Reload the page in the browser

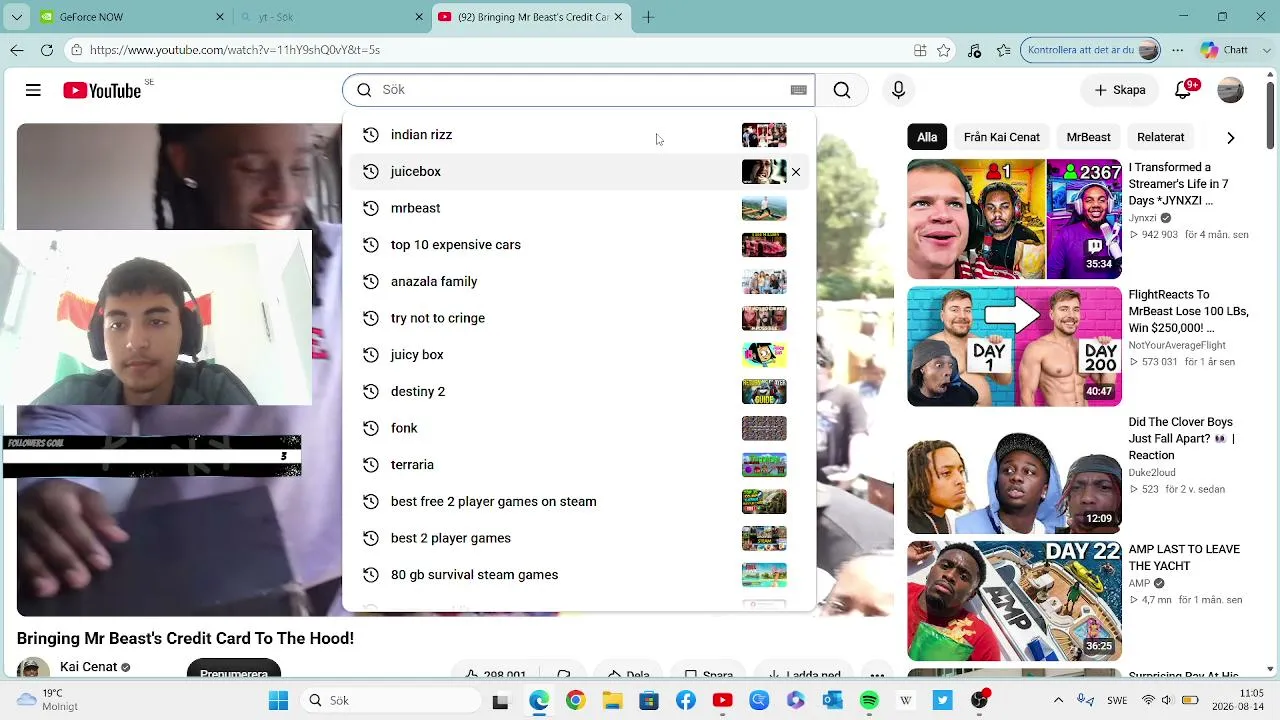point(47,50)
